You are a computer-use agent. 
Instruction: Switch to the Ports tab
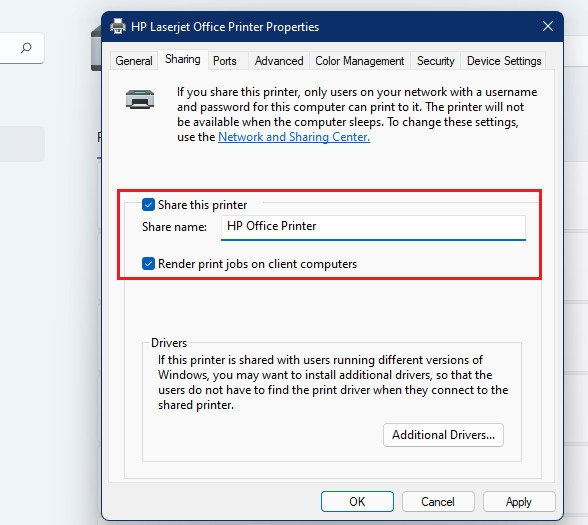pyautogui.click(x=225, y=61)
